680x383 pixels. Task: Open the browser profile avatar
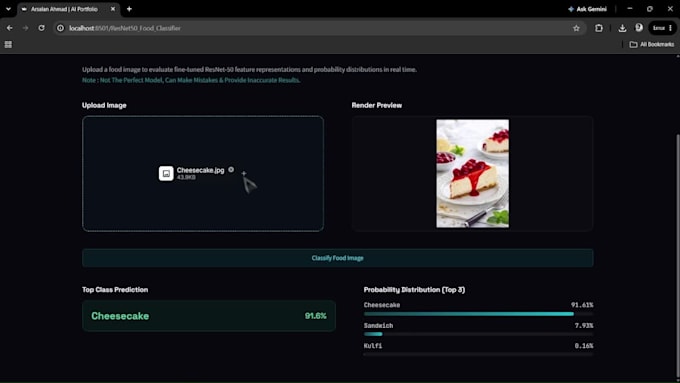tap(639, 28)
